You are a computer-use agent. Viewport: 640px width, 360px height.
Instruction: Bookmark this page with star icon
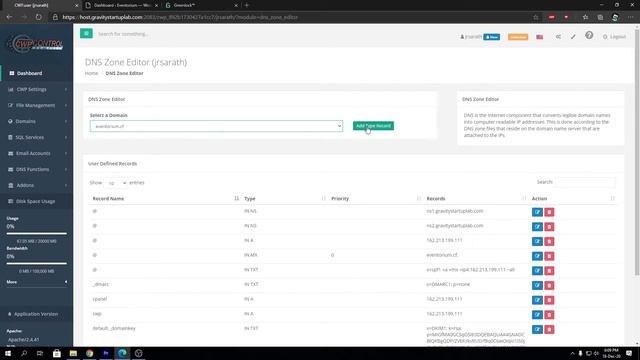pos(536,17)
